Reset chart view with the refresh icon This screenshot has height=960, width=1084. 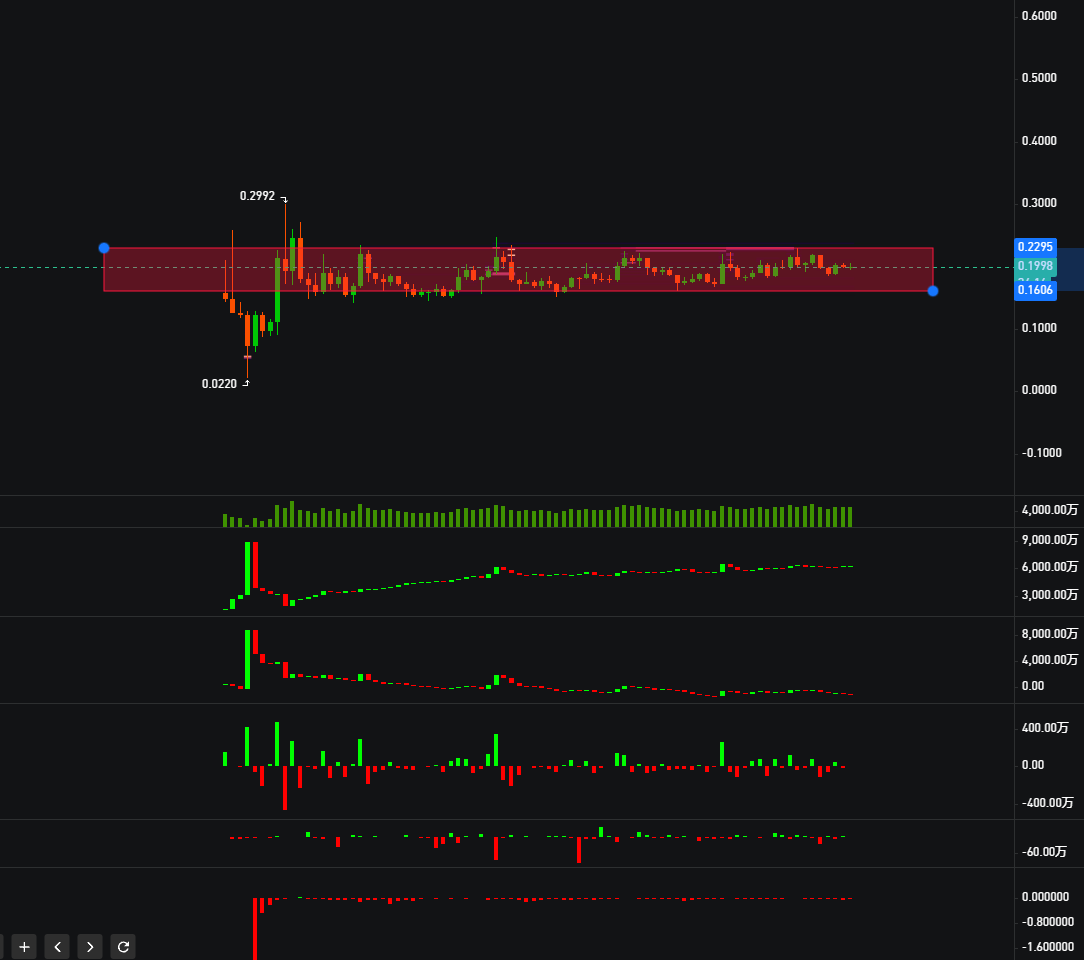[123, 947]
